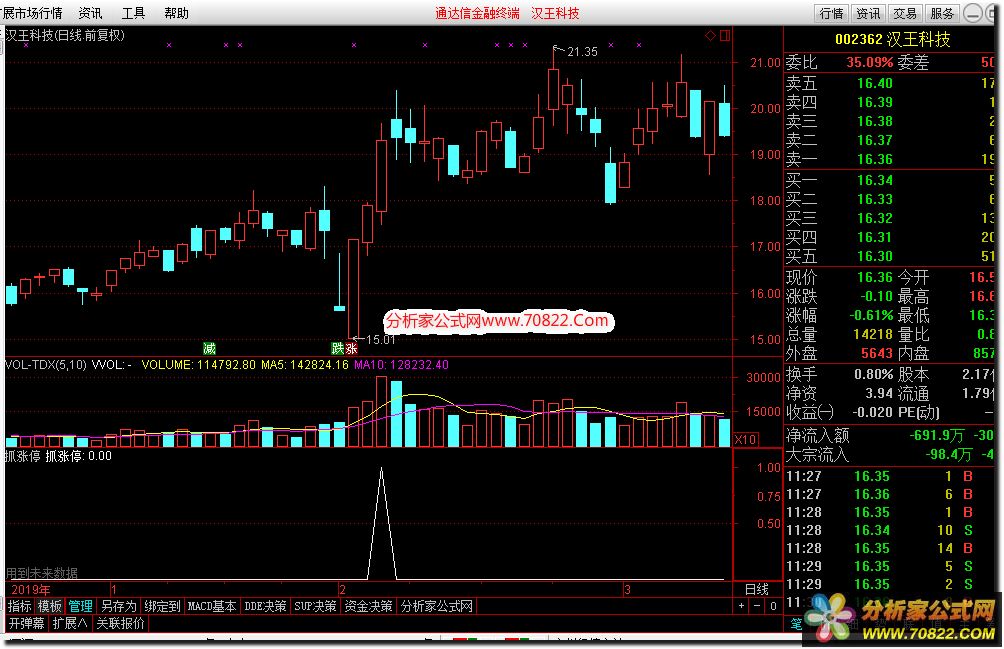
Task: Click the 2019年 label on time axis
Action: (31, 589)
